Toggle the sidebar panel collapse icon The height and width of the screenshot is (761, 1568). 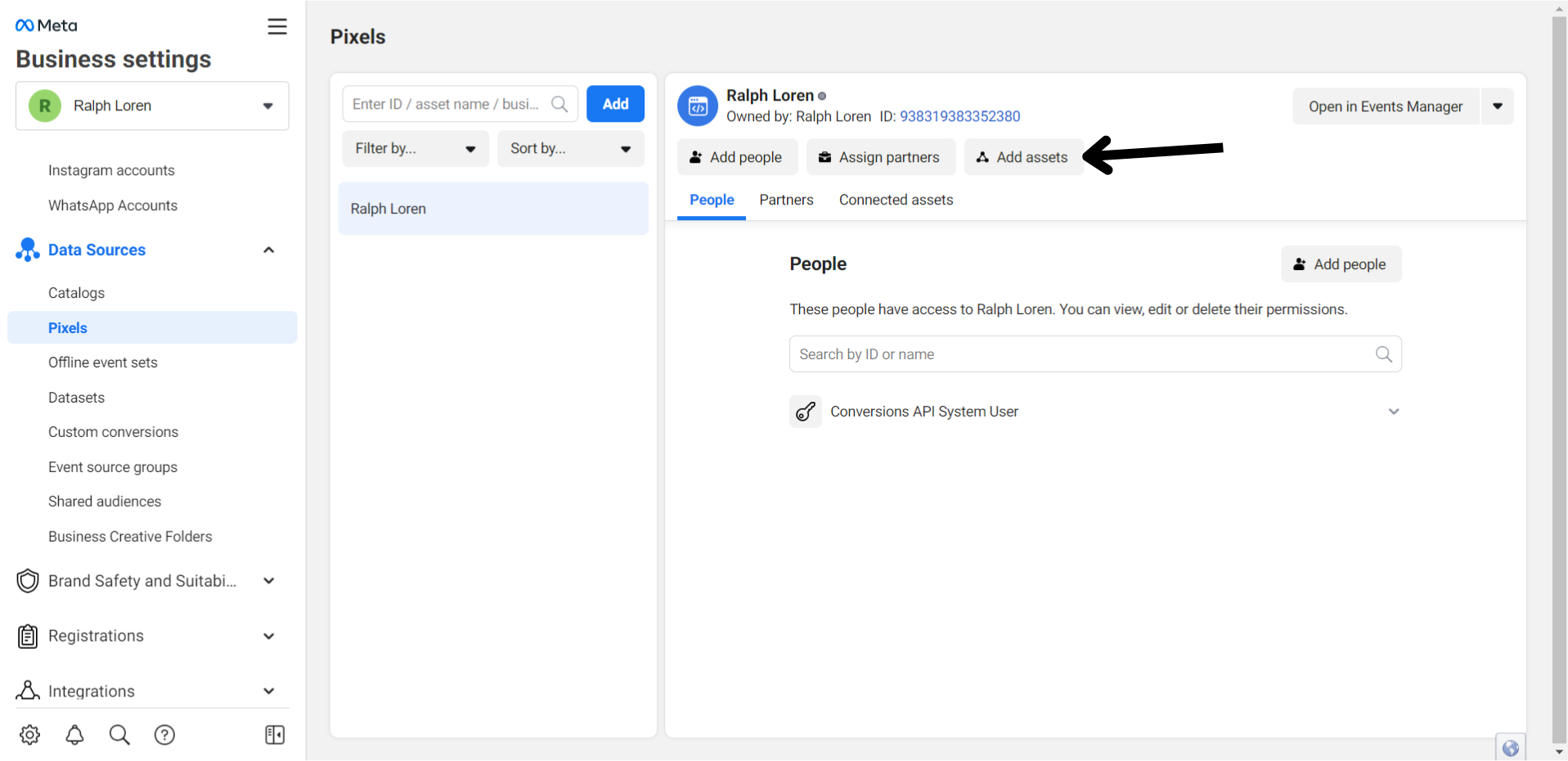(x=275, y=735)
